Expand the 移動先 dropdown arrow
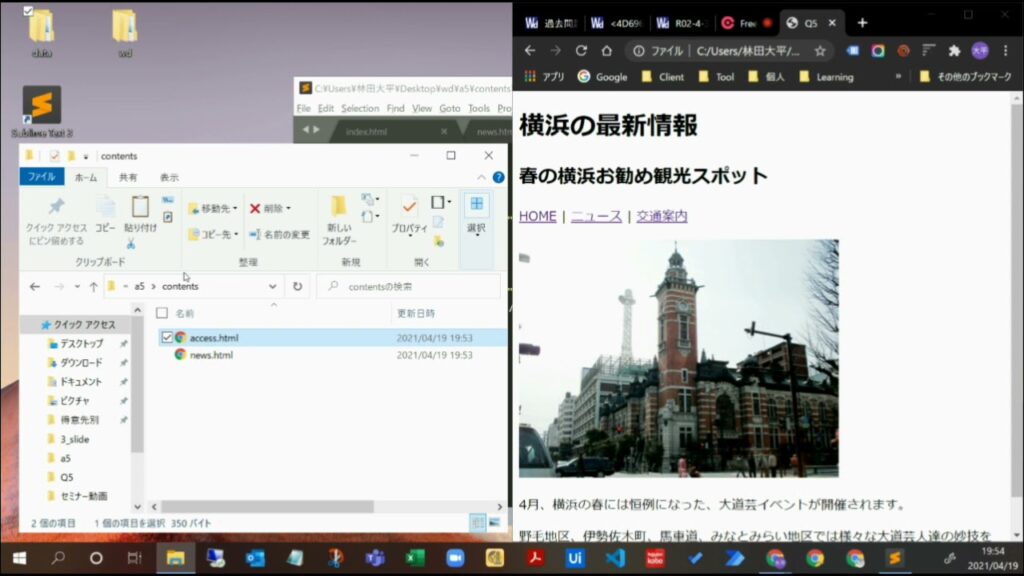 [234, 206]
